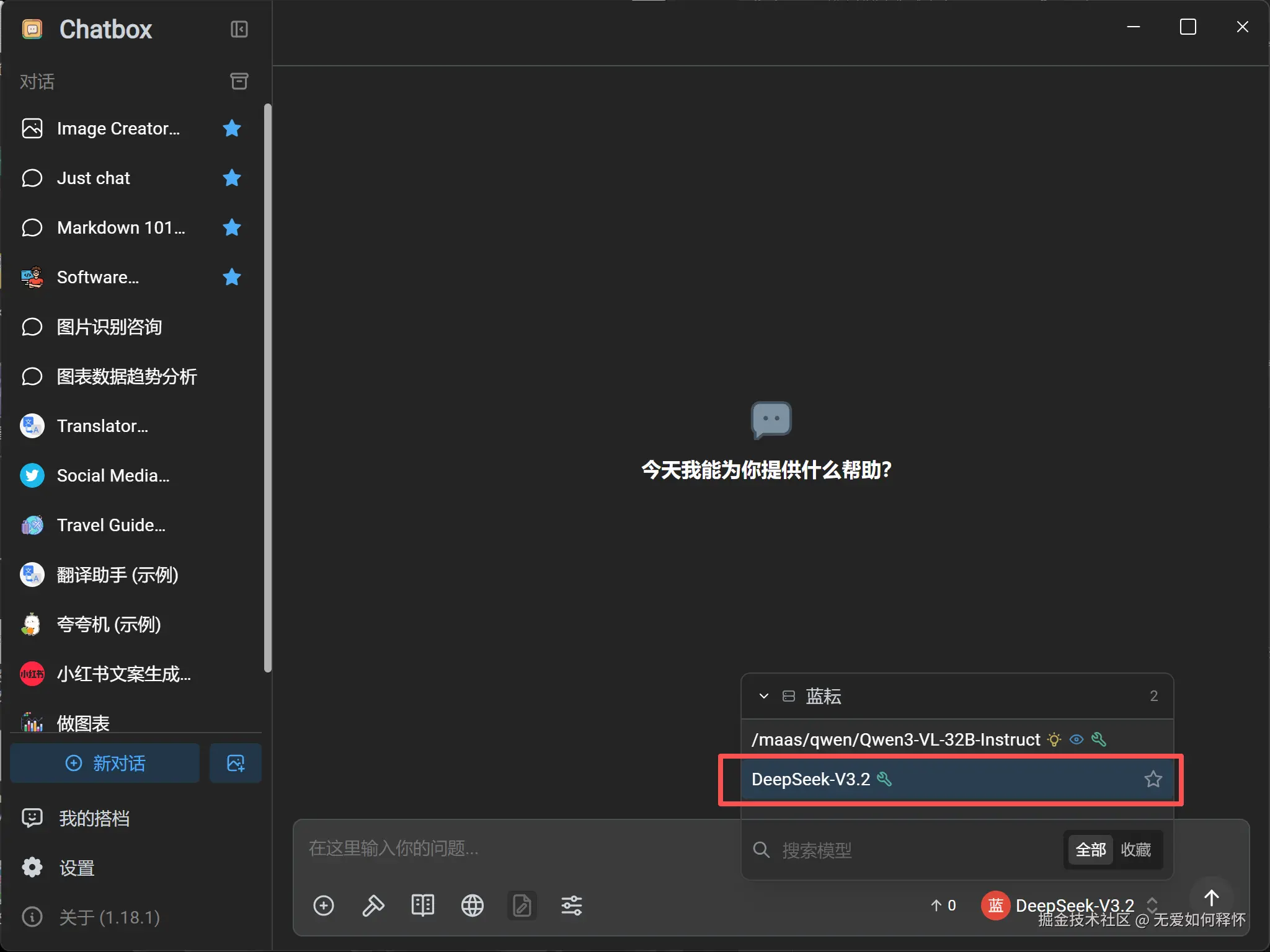Click the send arrow button

click(1211, 897)
